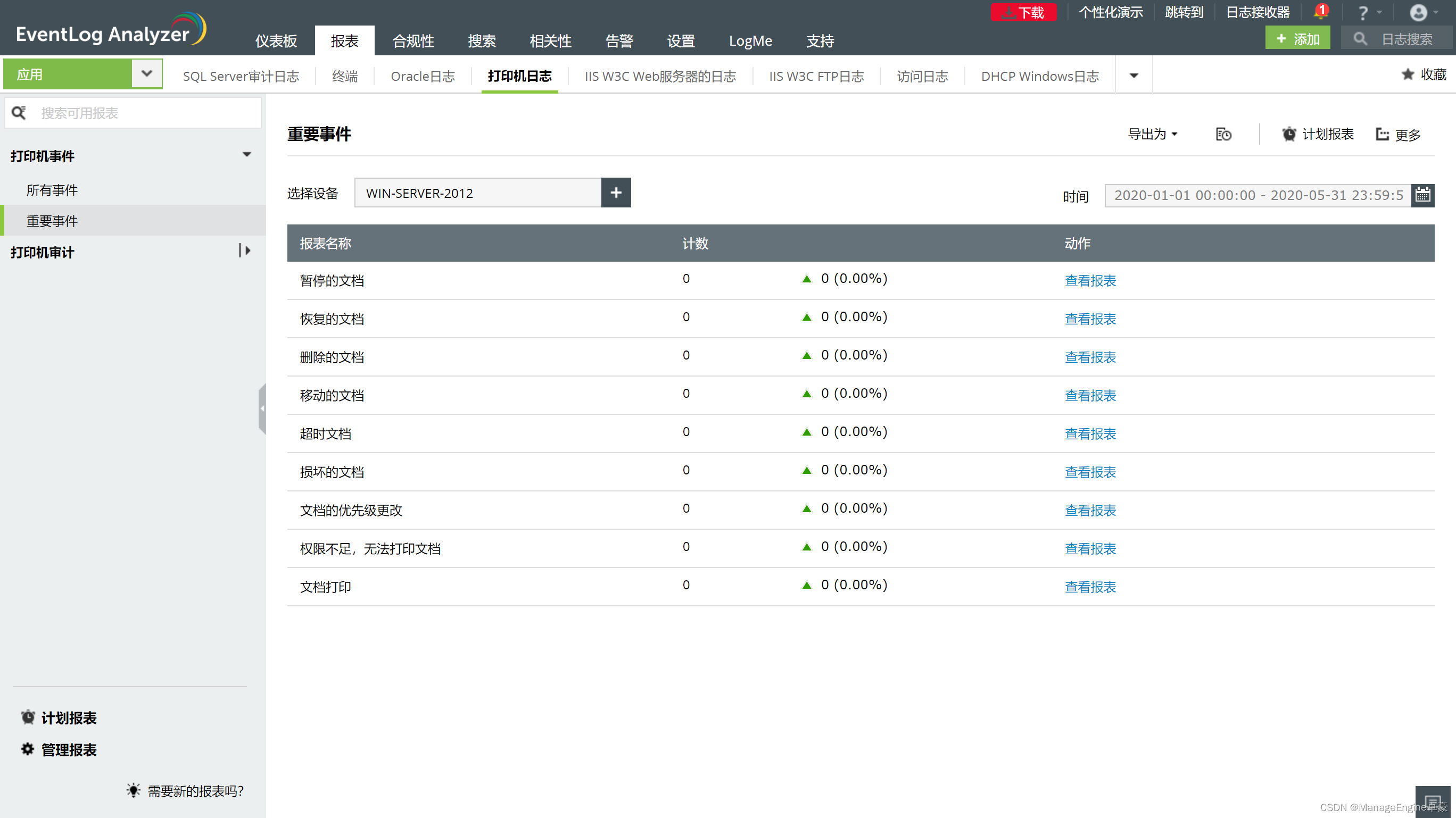This screenshot has height=818, width=1456.
Task: View report for 移动的文档
Action: tap(1090, 396)
